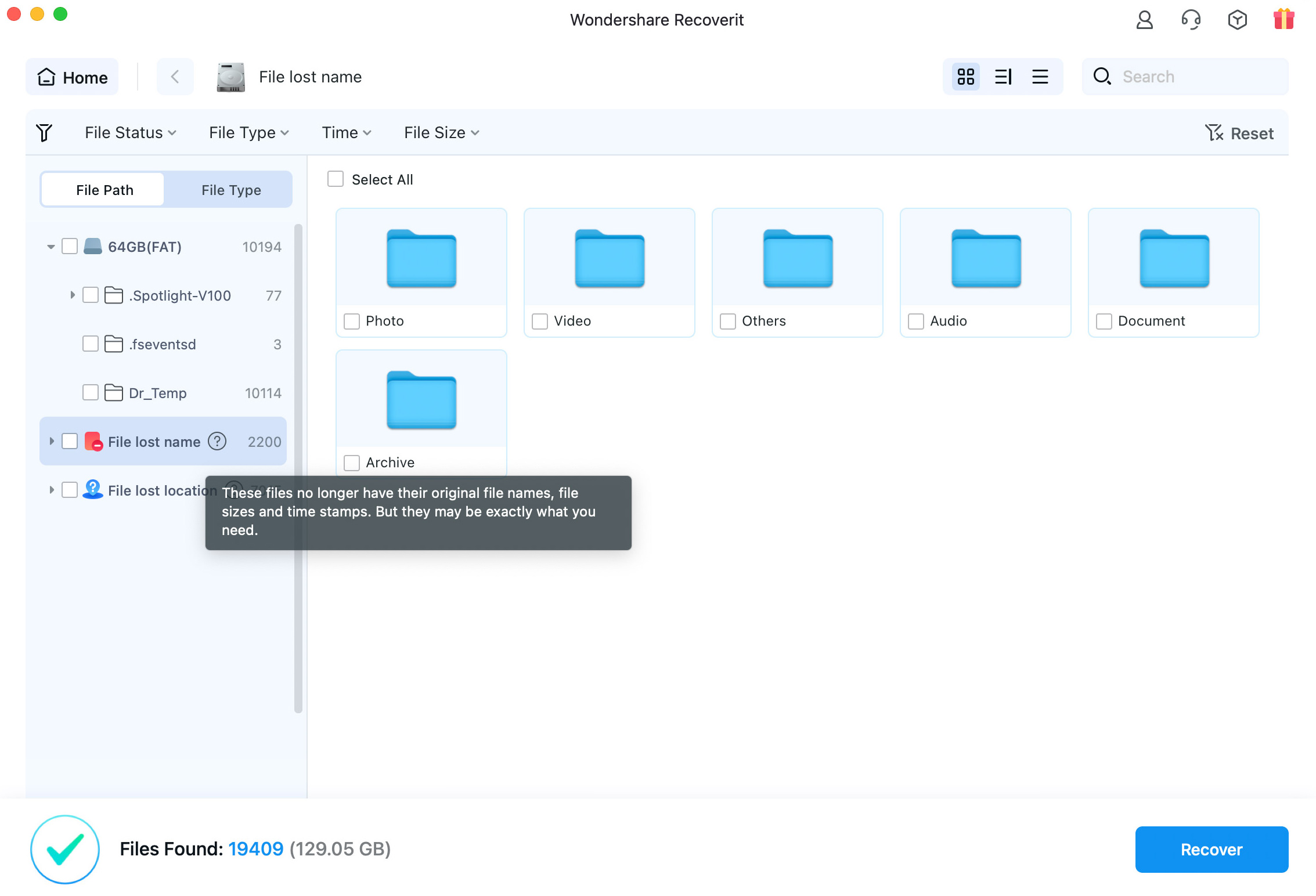Open the Document folder thumbnail
This screenshot has height=896, width=1316.
[1174, 258]
